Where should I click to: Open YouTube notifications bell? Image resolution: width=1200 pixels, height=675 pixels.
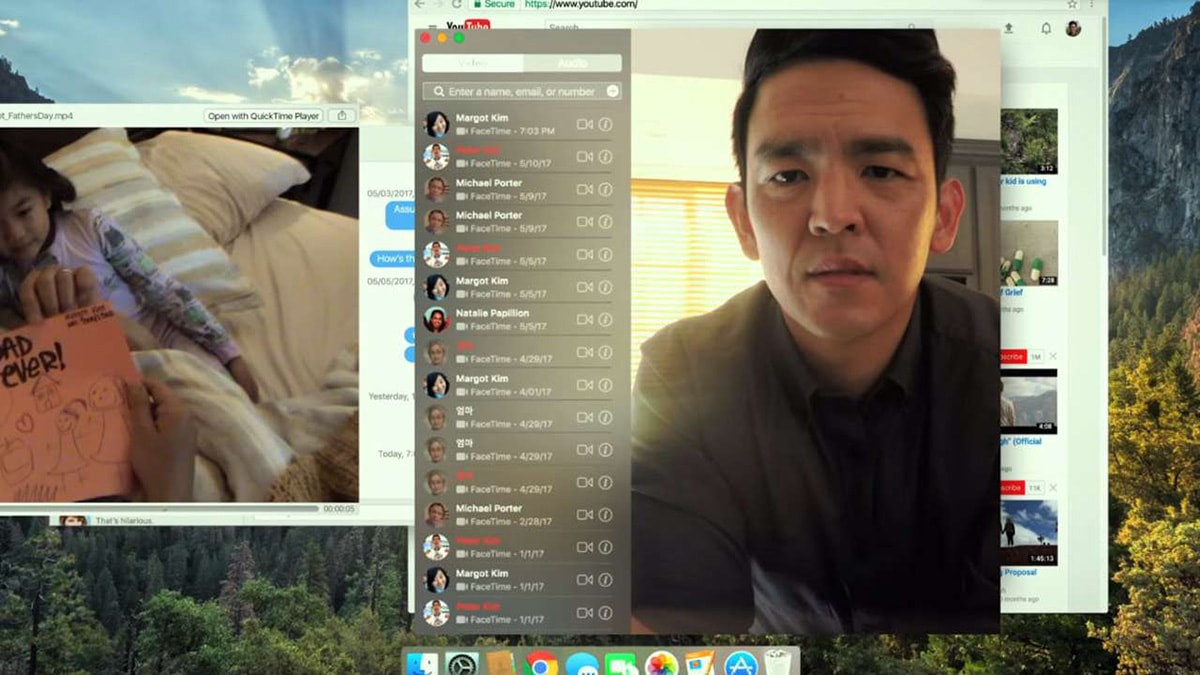click(1046, 29)
